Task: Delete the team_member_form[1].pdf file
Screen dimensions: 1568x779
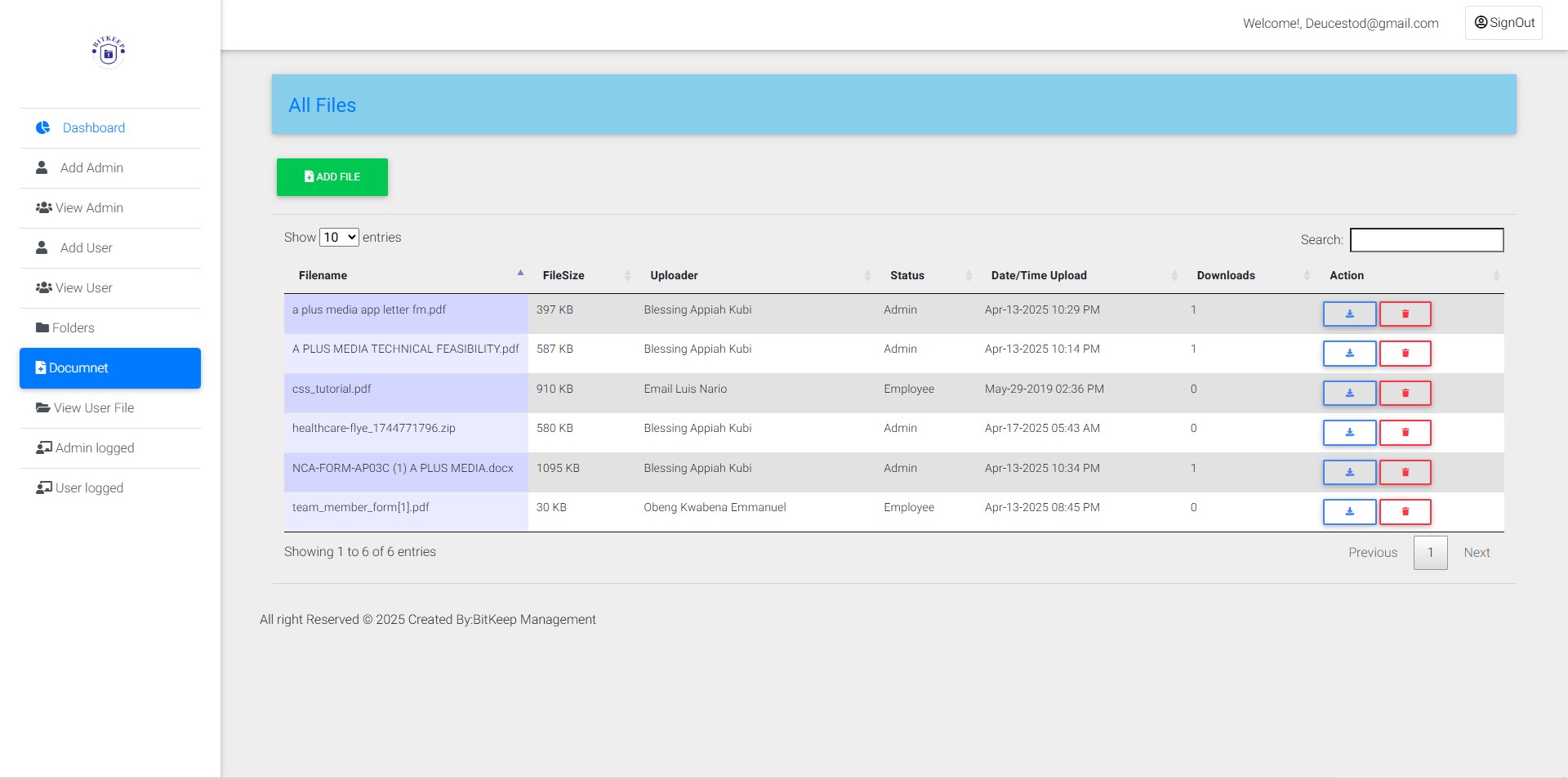Action: click(x=1405, y=512)
